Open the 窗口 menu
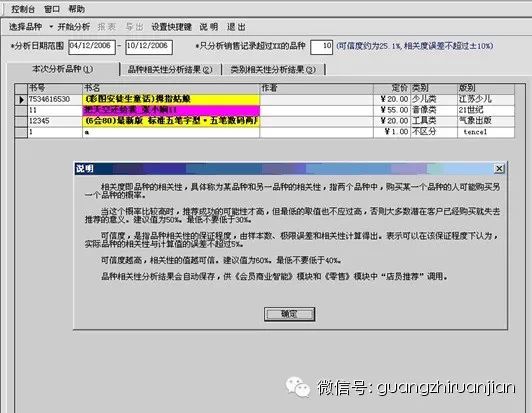 pos(52,9)
